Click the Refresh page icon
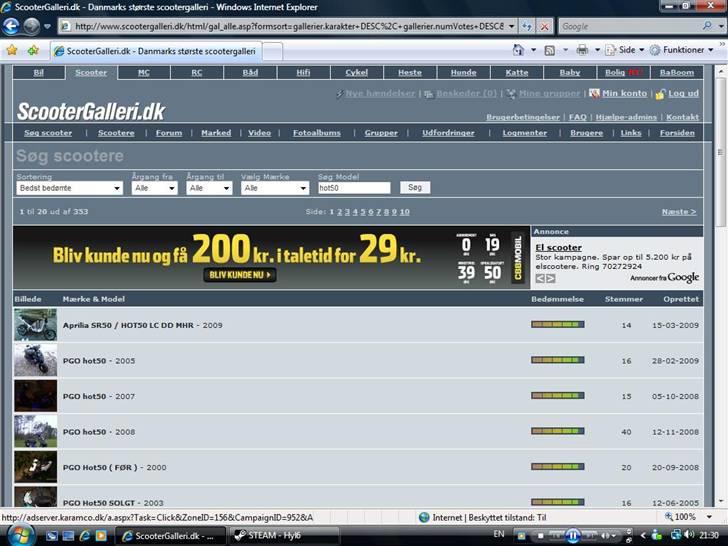The height and width of the screenshot is (546, 728). 528,26
